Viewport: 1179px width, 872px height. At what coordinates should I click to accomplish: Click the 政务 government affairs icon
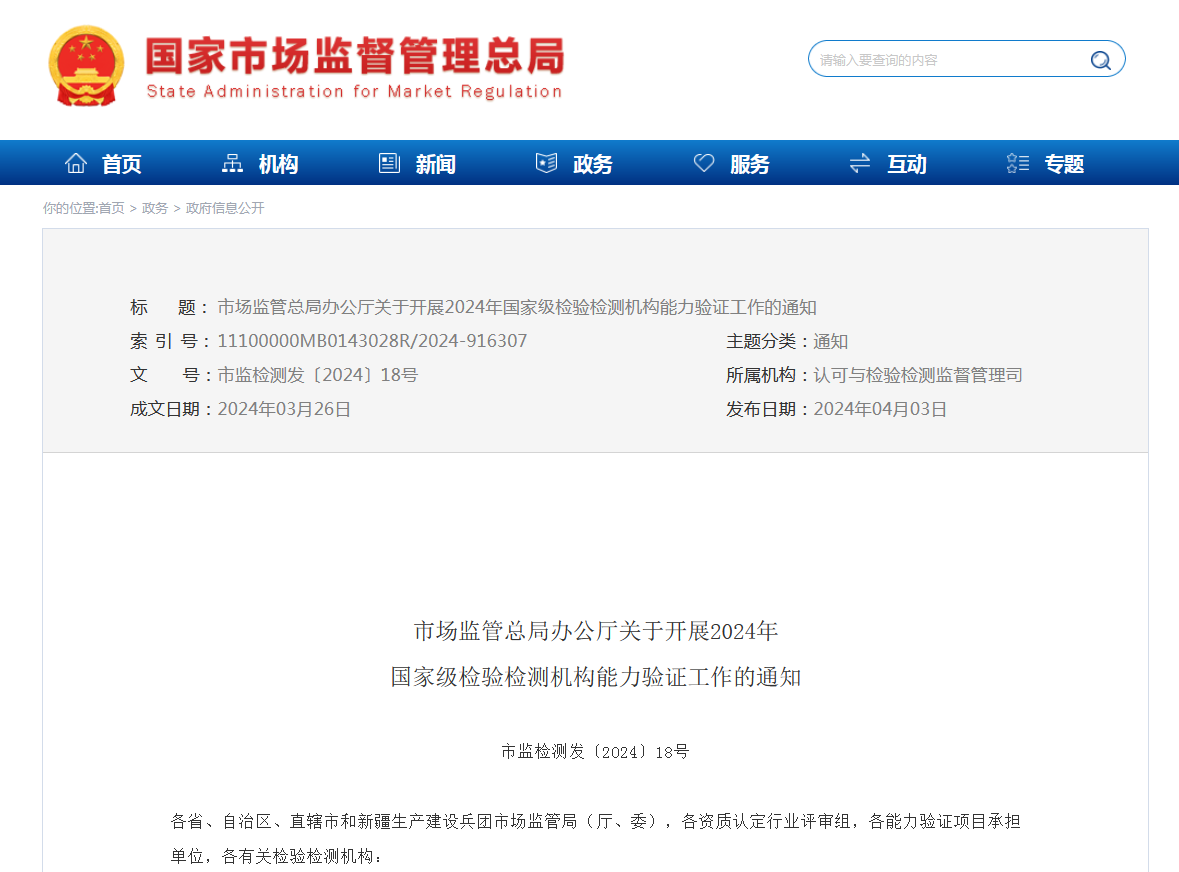[x=546, y=162]
